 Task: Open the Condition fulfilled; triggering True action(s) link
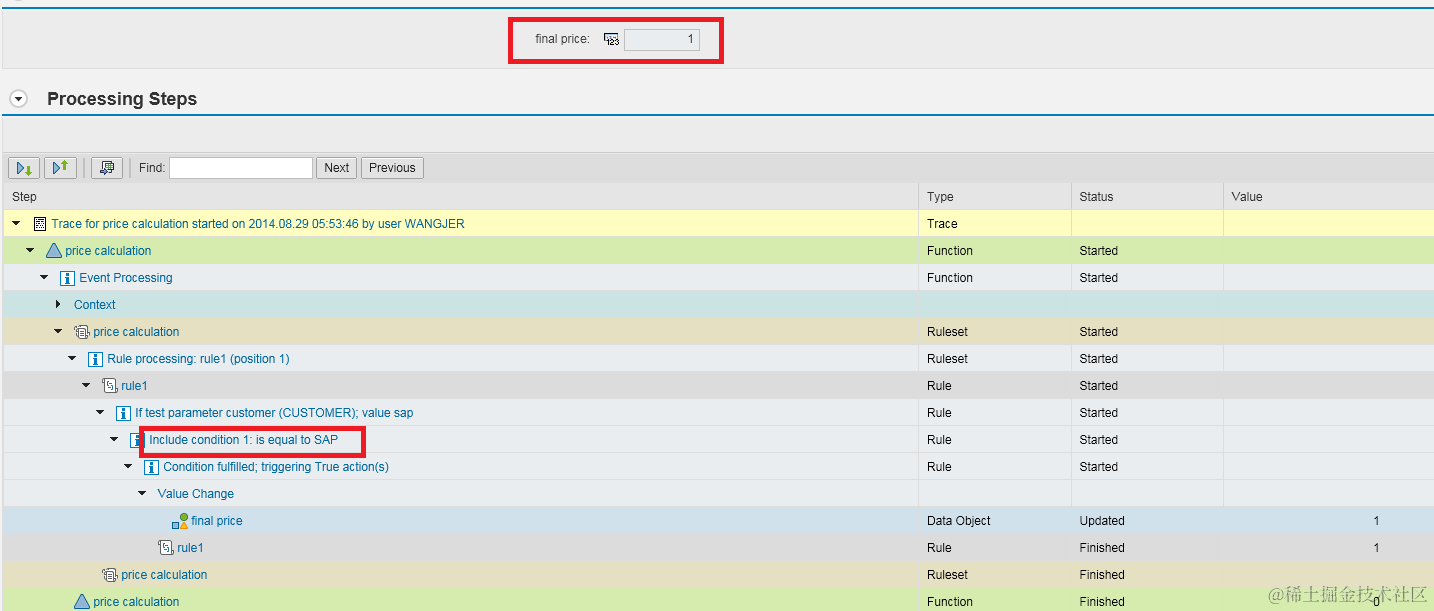coord(276,467)
